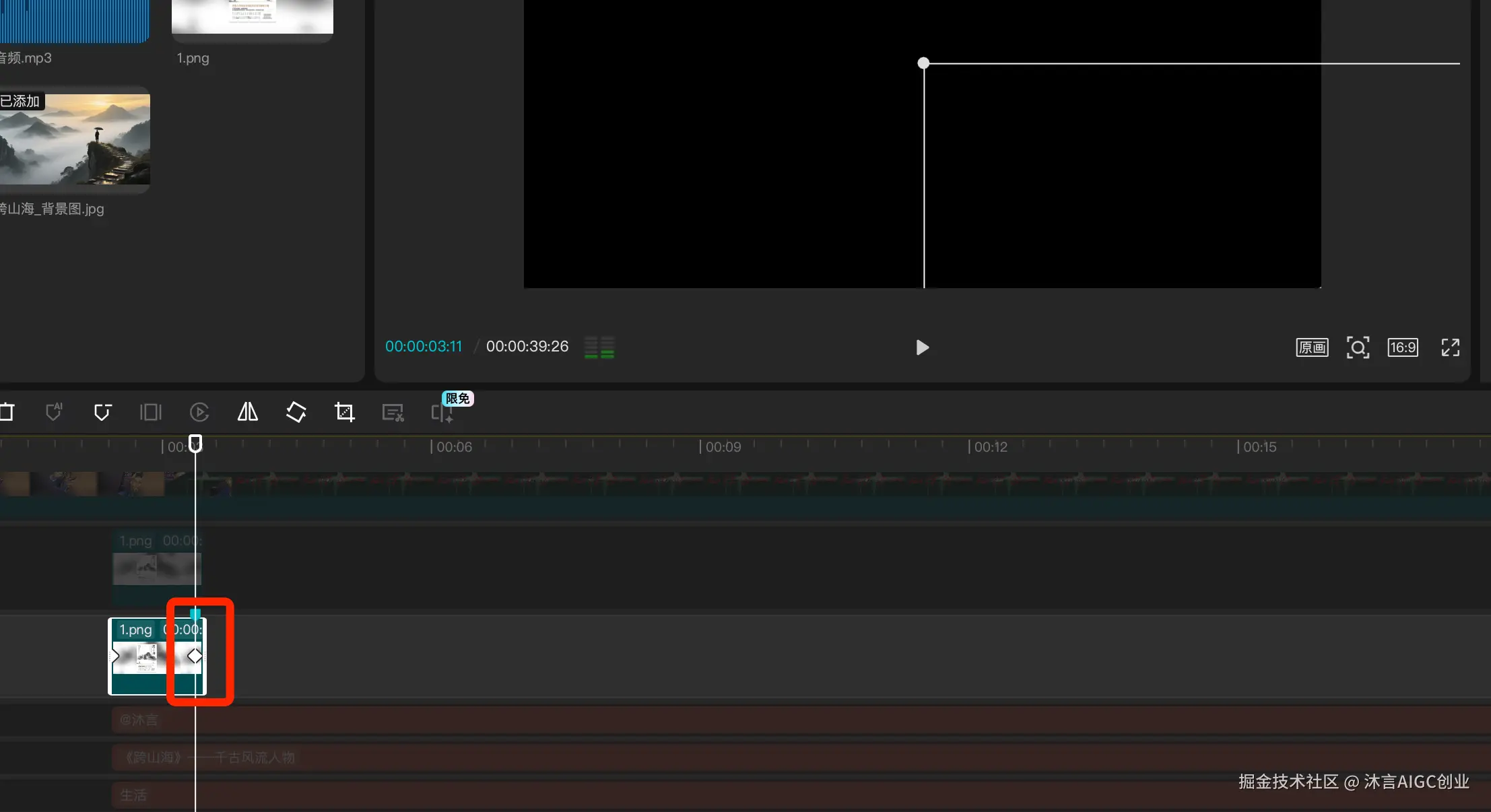Click the preview zoom fit icon
The width and height of the screenshot is (1491, 812).
pyautogui.click(x=1358, y=347)
